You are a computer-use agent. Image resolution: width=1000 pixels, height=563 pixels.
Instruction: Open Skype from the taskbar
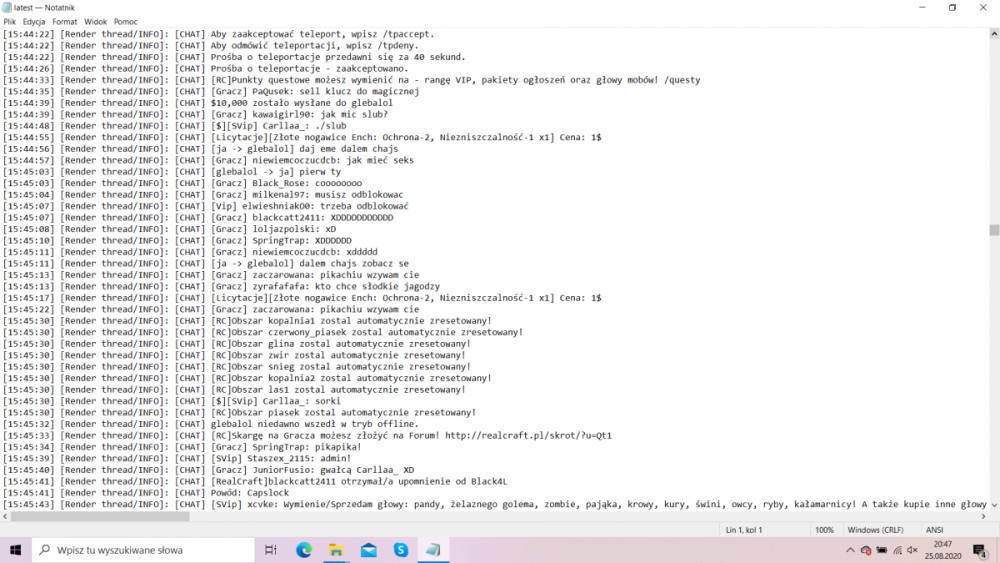[401, 550]
